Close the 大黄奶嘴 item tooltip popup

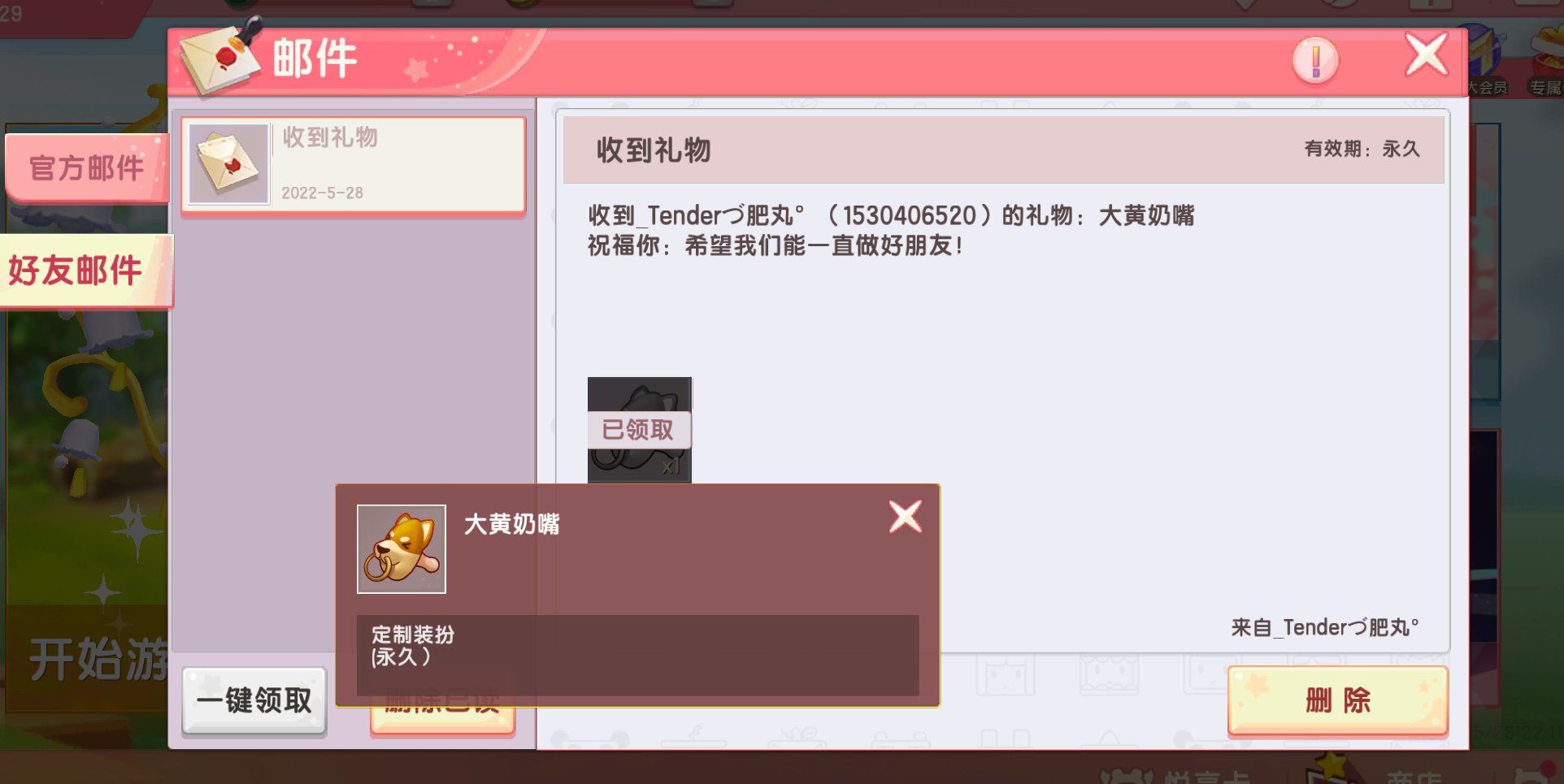[905, 517]
